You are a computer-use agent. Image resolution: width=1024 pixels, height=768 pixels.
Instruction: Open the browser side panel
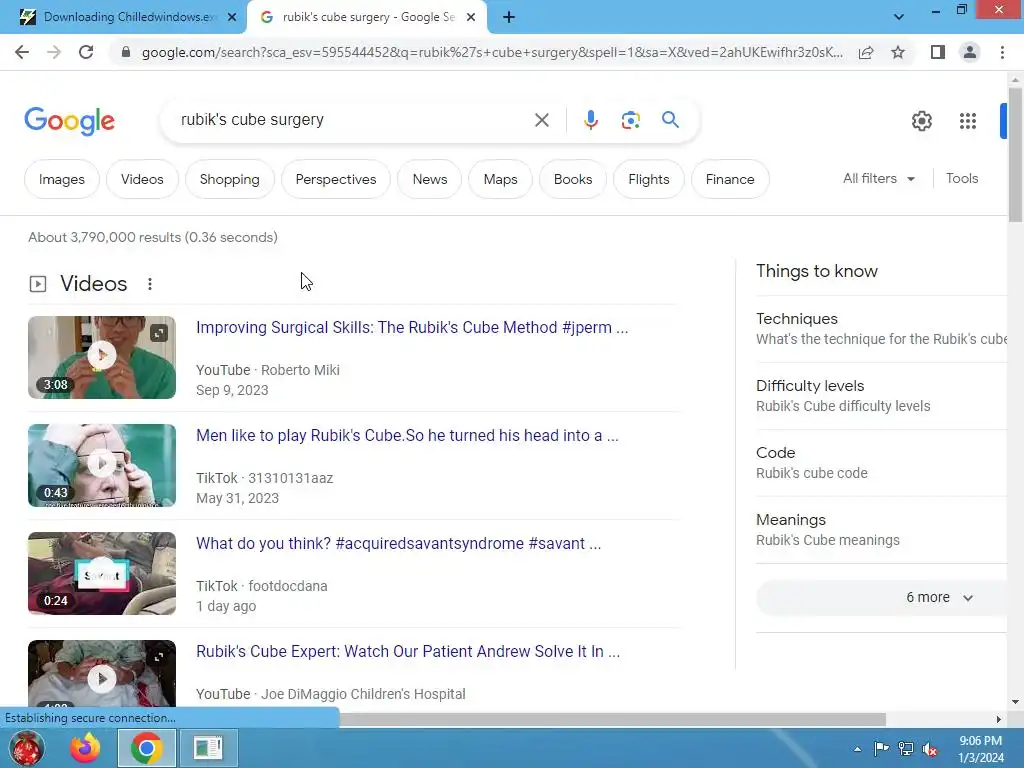[x=938, y=52]
